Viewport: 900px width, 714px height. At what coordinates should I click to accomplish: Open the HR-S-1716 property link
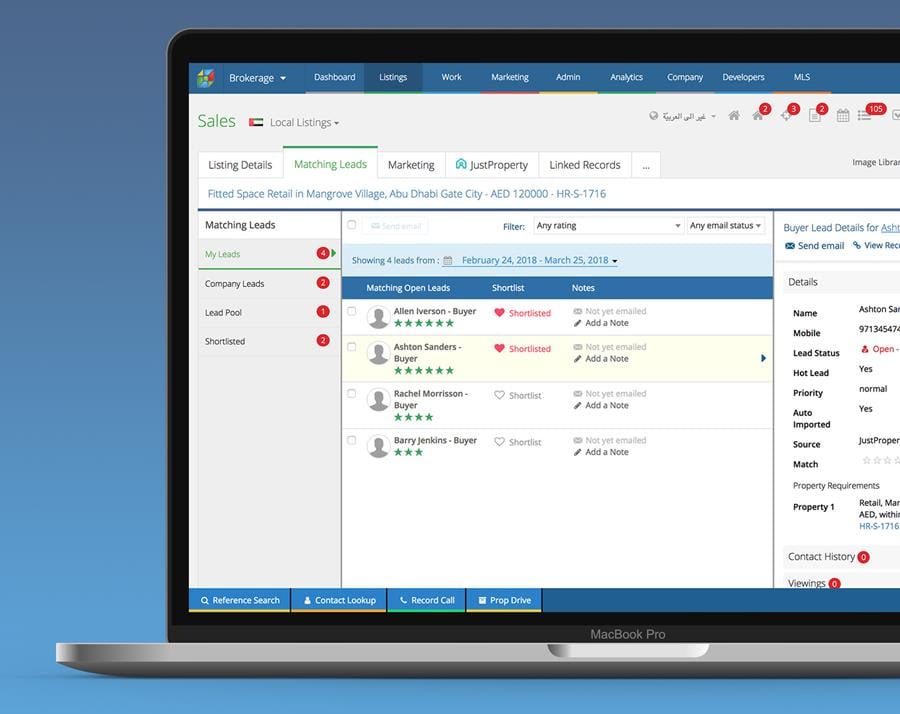pos(879,526)
